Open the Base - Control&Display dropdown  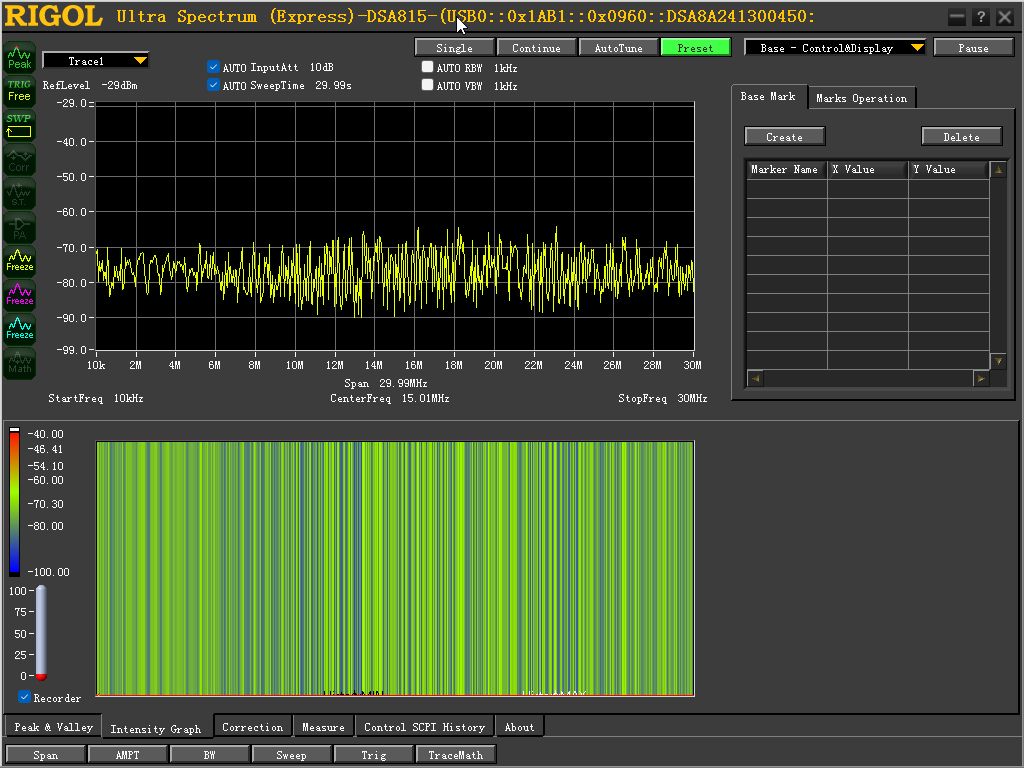(x=835, y=48)
